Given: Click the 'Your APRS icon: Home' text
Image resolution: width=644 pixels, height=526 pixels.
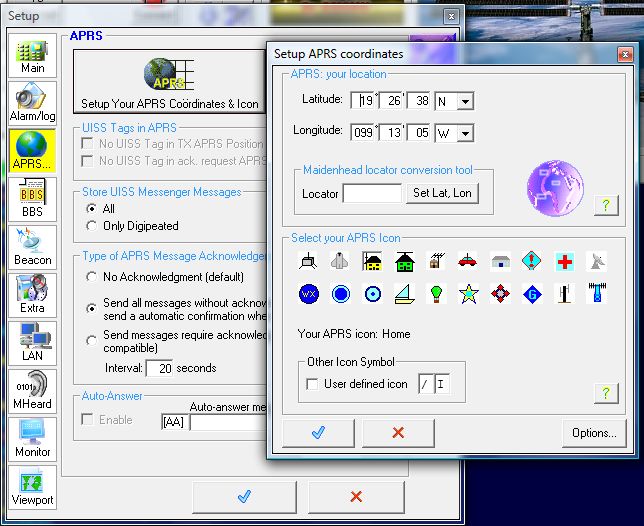Looking at the screenshot, I should point(354,334).
